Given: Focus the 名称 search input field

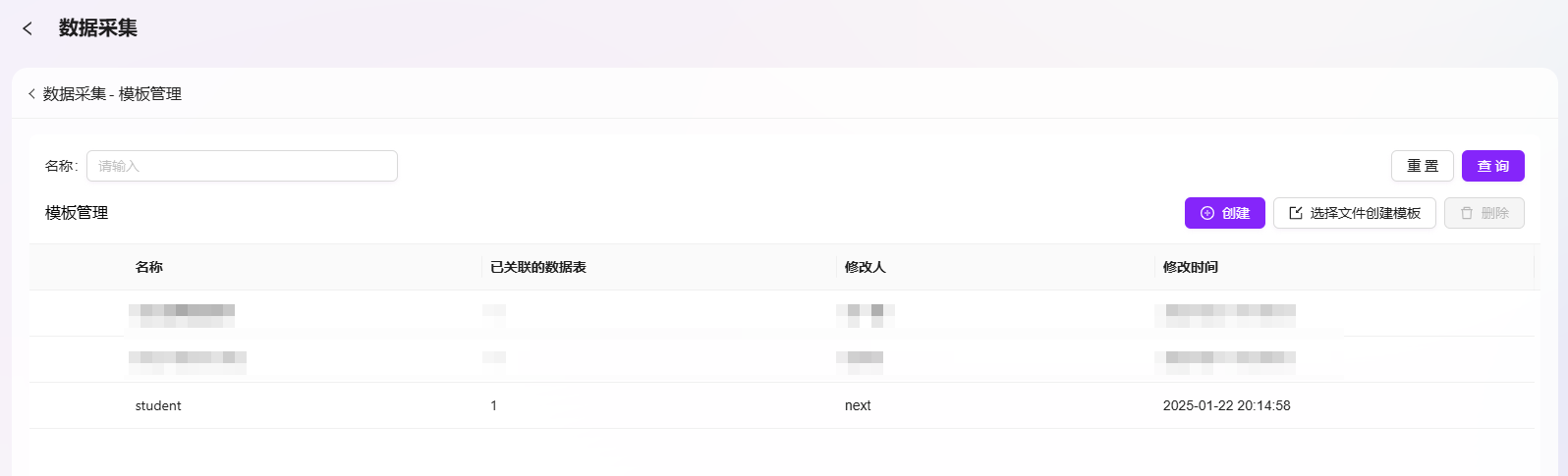Looking at the screenshot, I should [242, 166].
